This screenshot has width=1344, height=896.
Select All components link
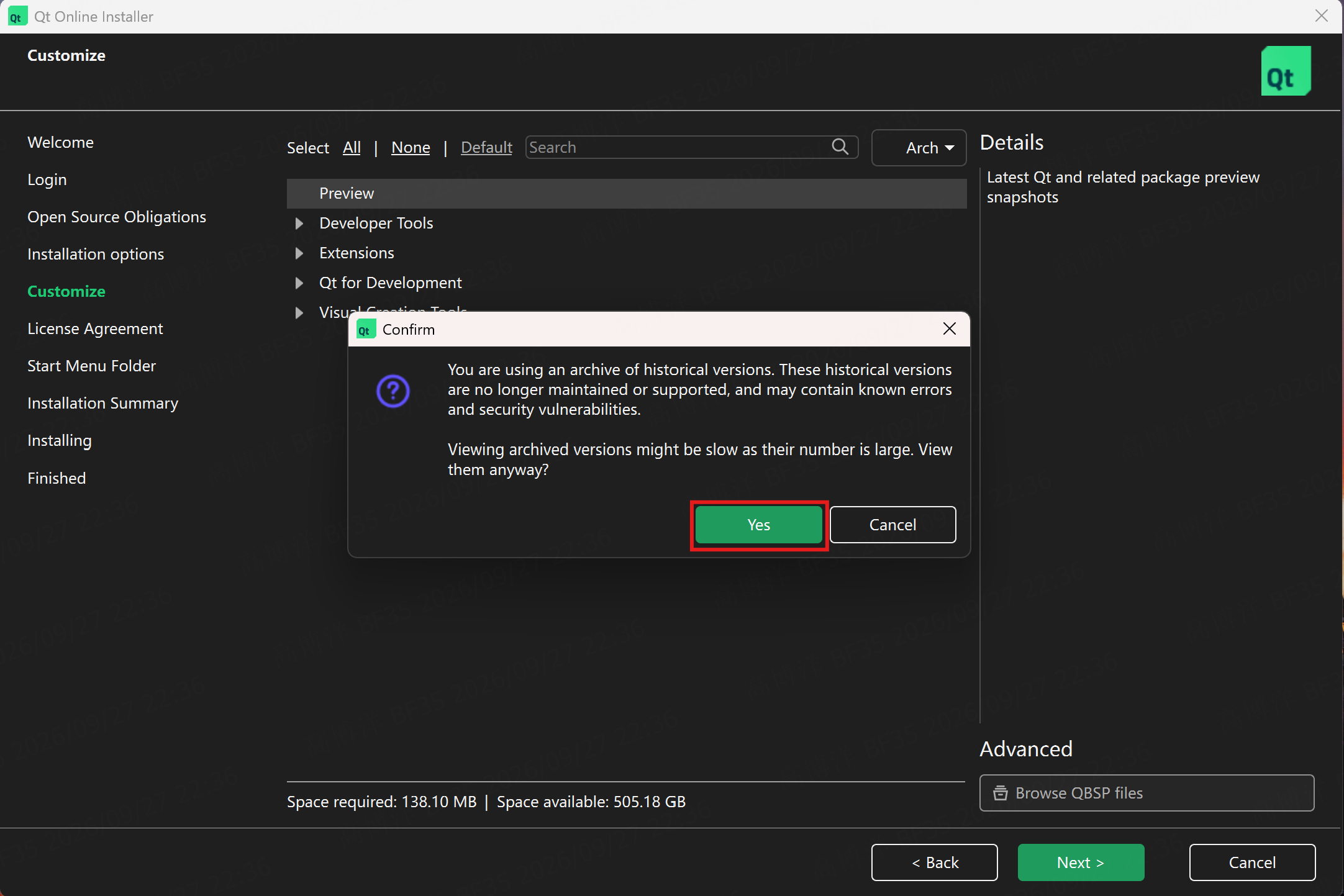(352, 148)
